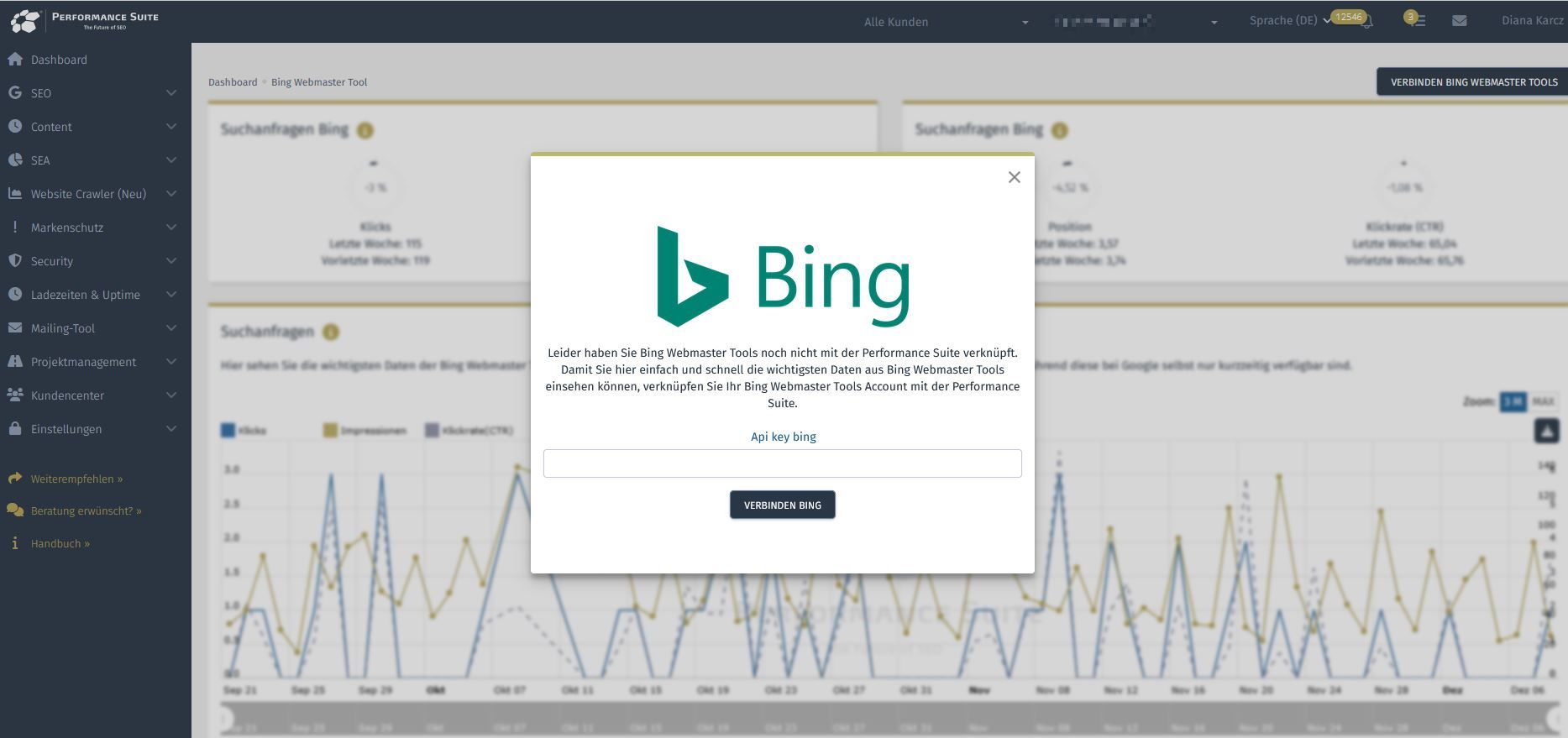1568x738 pixels.
Task: Click the chart download icon
Action: pos(1547,431)
